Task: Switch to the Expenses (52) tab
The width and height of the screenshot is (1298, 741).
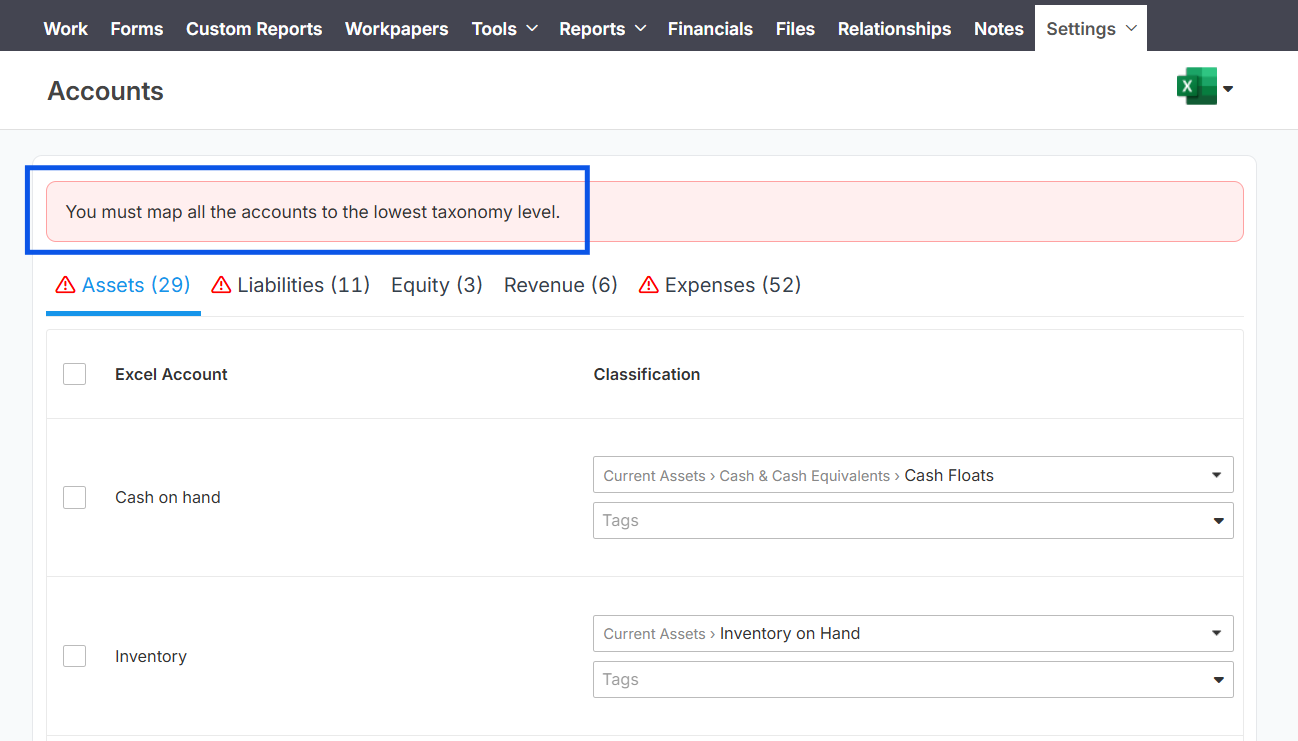Action: (720, 286)
